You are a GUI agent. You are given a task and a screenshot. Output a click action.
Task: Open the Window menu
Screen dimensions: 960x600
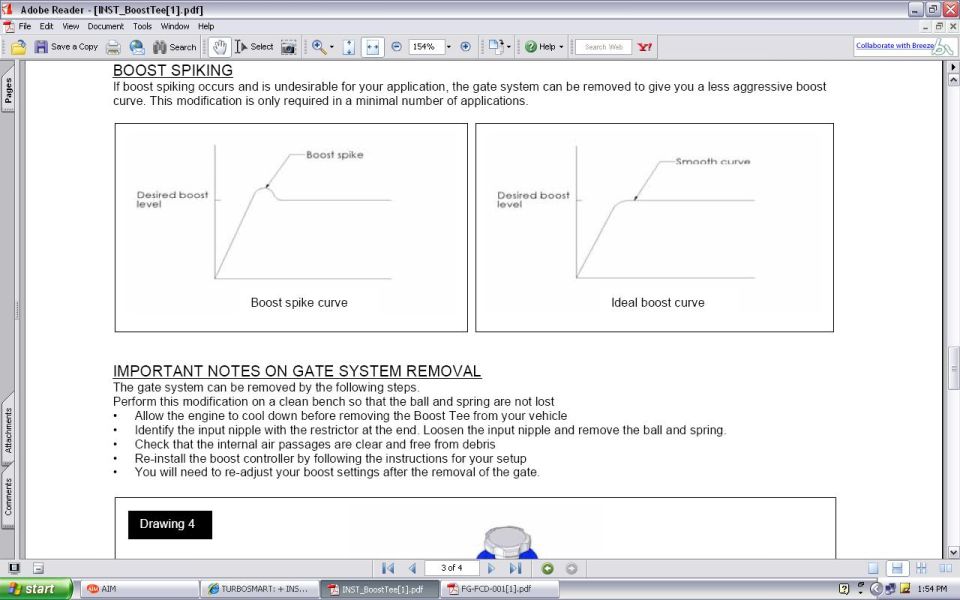point(175,26)
